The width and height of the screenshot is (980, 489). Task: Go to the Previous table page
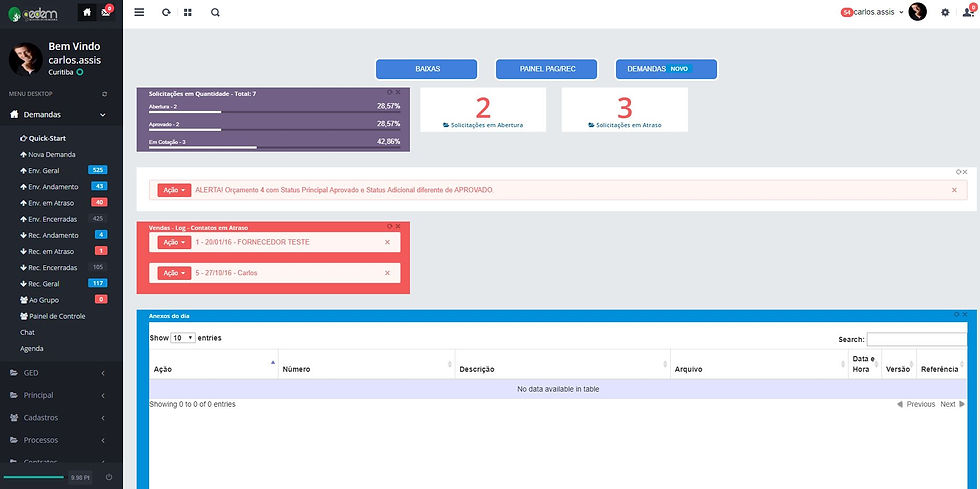(916, 405)
